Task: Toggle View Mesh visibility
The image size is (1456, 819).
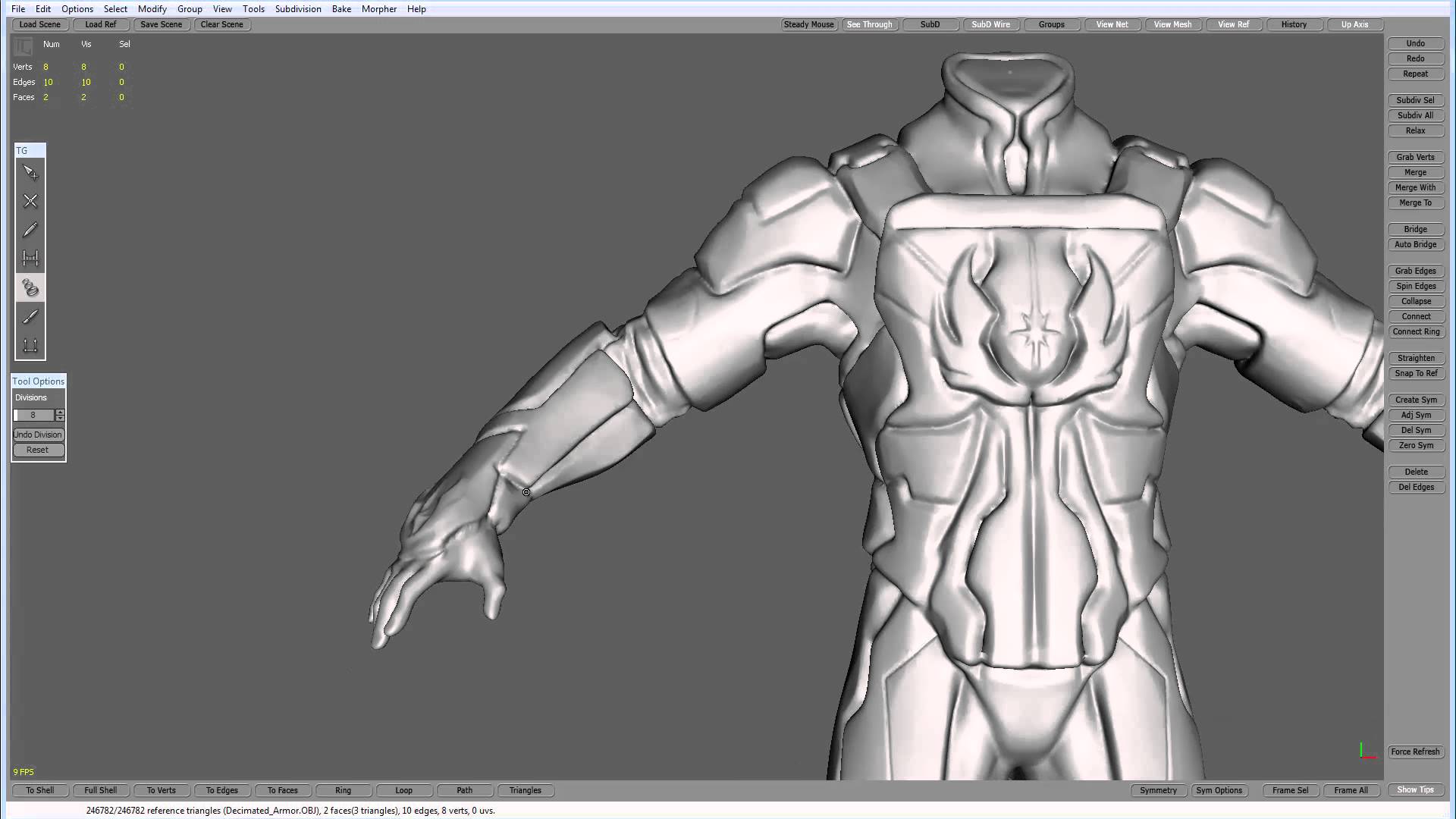Action: point(1172,24)
